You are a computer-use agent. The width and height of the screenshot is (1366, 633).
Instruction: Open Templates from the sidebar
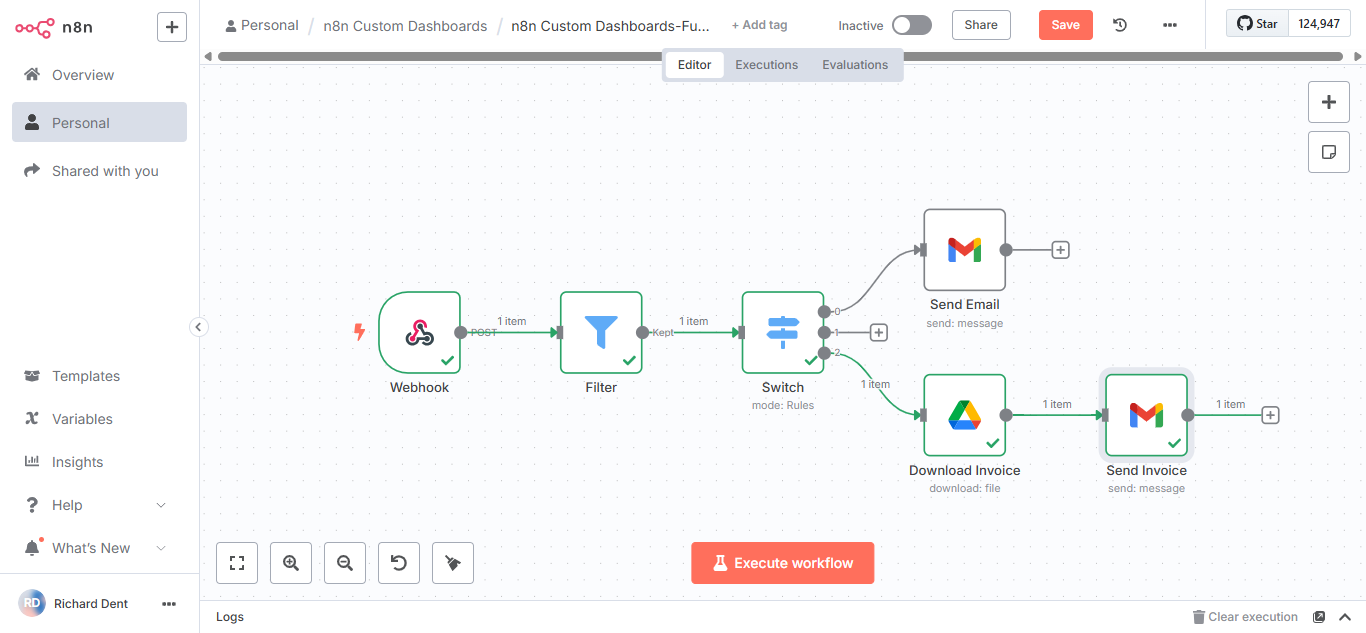point(99,376)
